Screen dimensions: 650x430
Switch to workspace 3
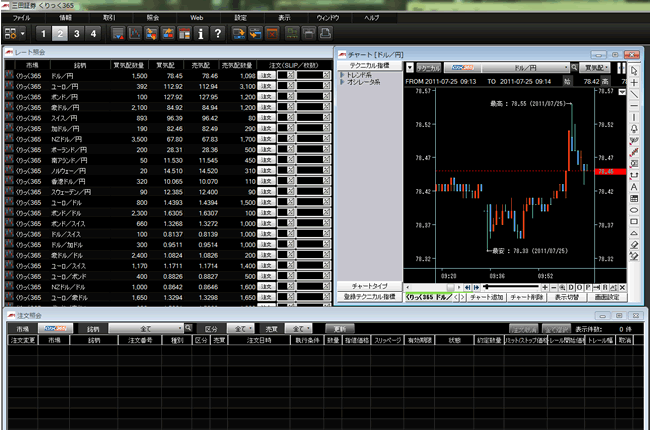(x=77, y=34)
